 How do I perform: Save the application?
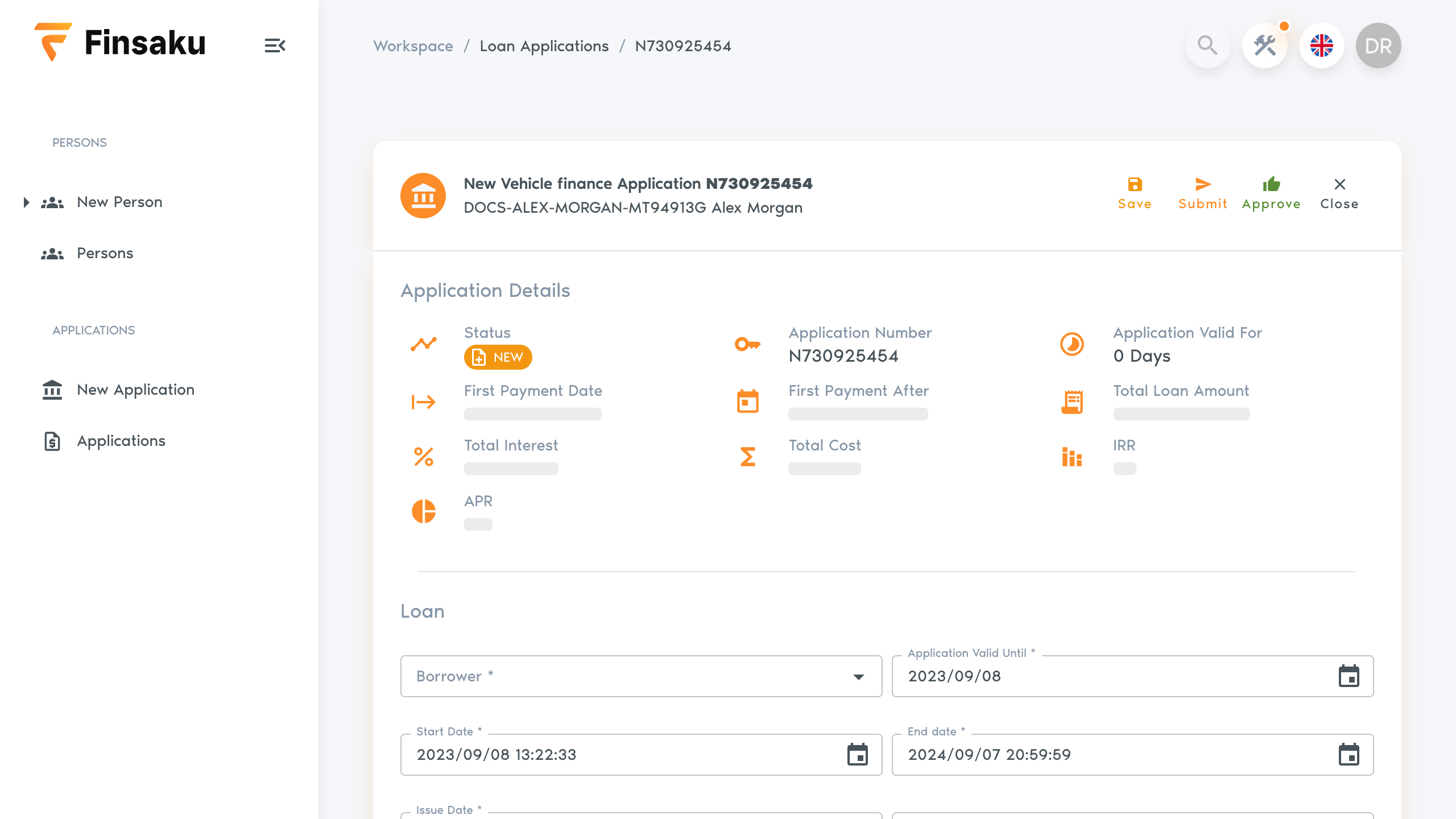(1135, 194)
